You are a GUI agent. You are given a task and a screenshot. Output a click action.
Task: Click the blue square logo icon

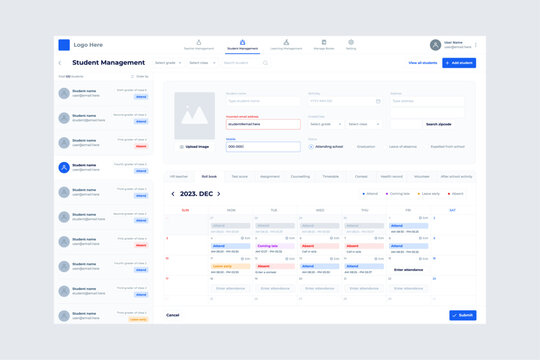(x=64, y=45)
